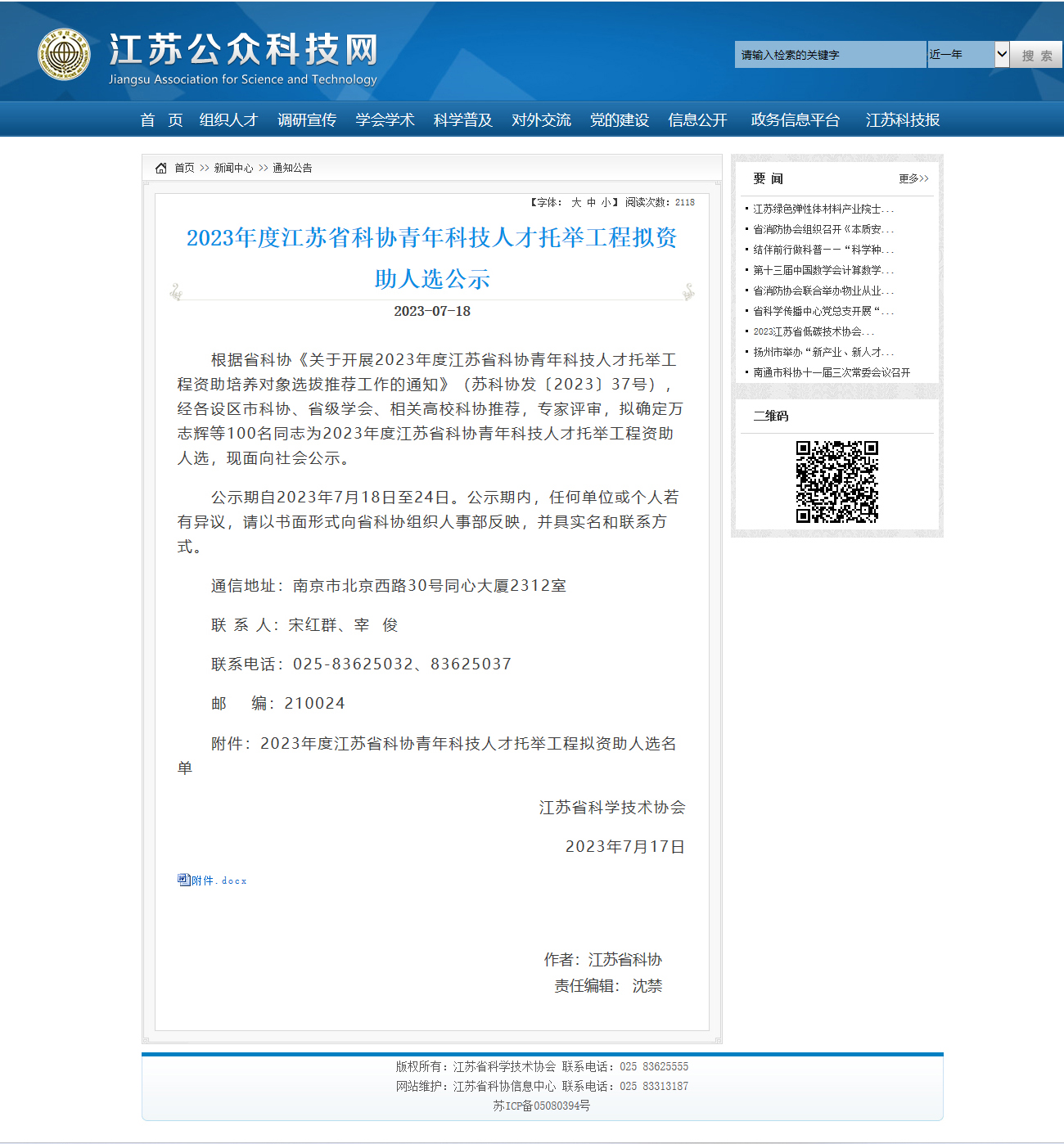Click the 通信地址 南京市北京西路30号 line
This screenshot has height=1144, width=1064.
click(x=389, y=585)
